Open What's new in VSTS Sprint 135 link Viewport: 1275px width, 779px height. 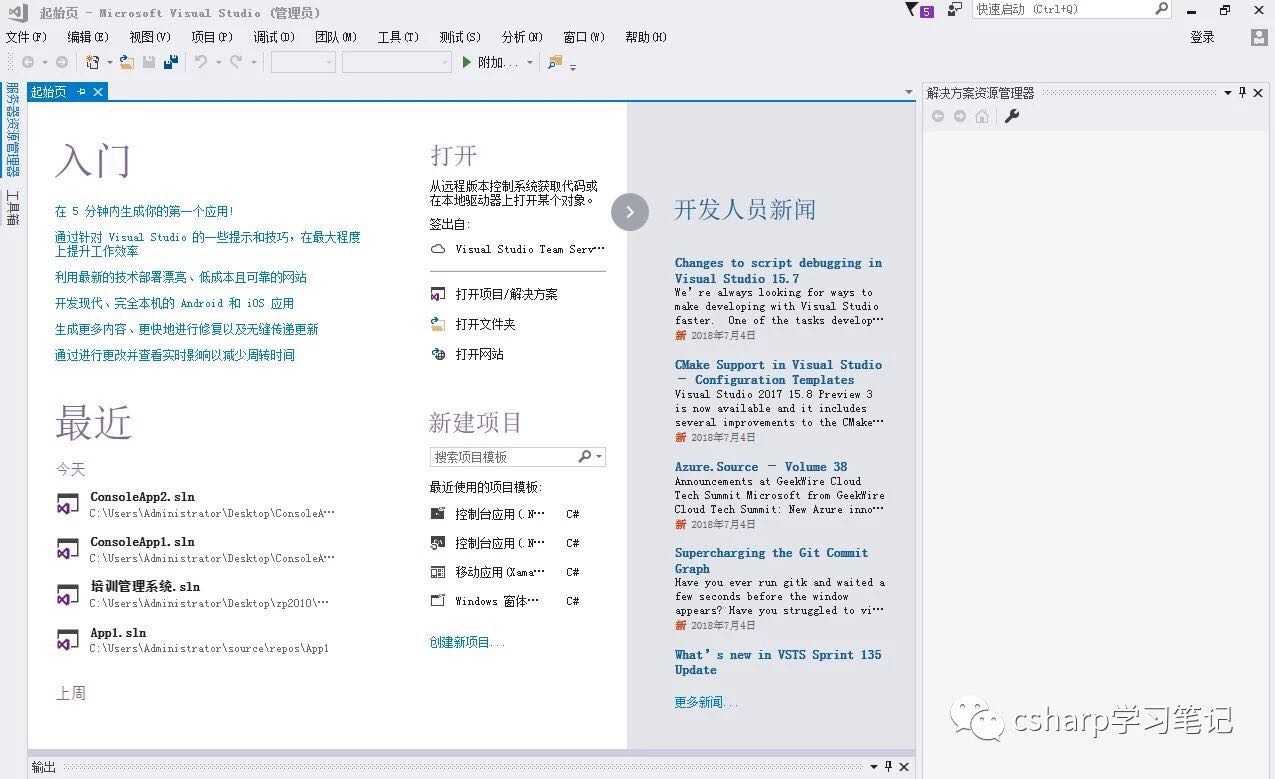click(x=778, y=662)
